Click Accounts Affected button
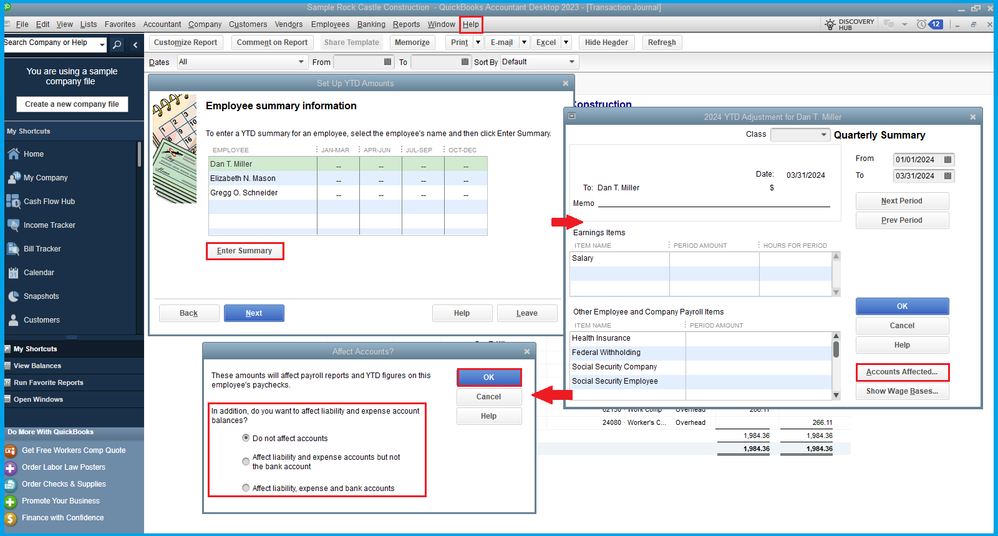The image size is (998, 536). 902,372
